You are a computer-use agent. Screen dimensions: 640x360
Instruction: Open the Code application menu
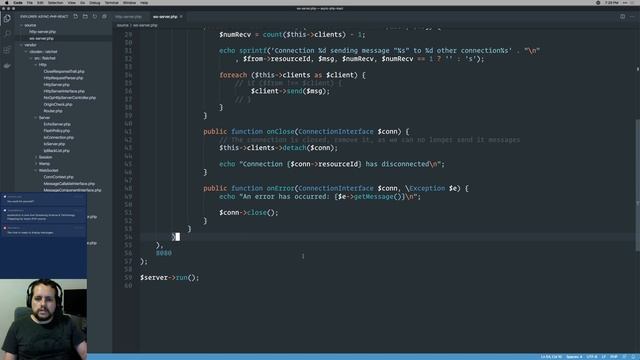point(18,2)
